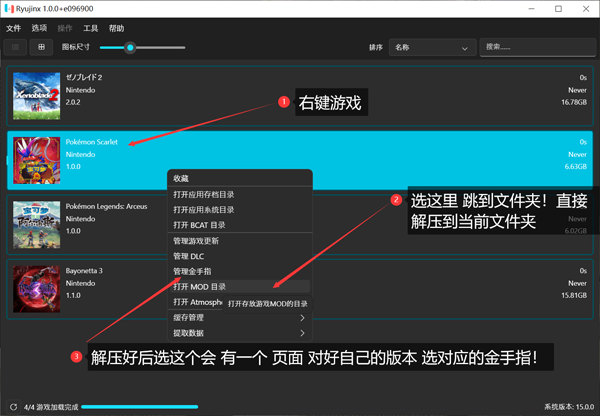Open the 操作 menu
This screenshot has height=416, width=600.
click(x=65, y=28)
